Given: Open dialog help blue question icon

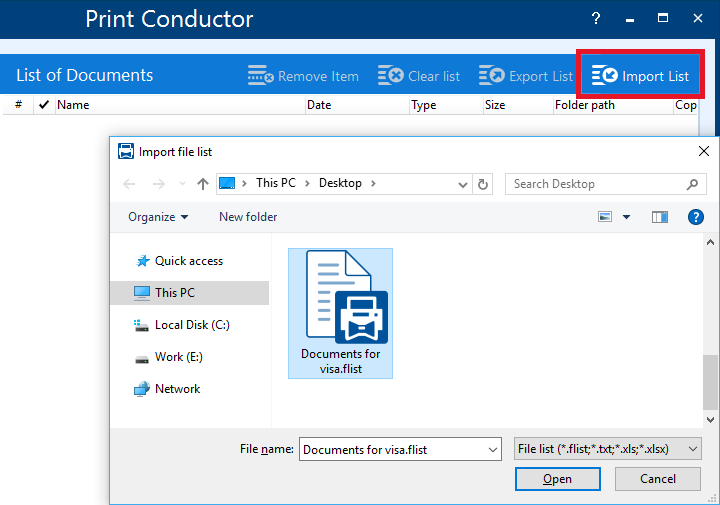Looking at the screenshot, I should pyautogui.click(x=695, y=217).
